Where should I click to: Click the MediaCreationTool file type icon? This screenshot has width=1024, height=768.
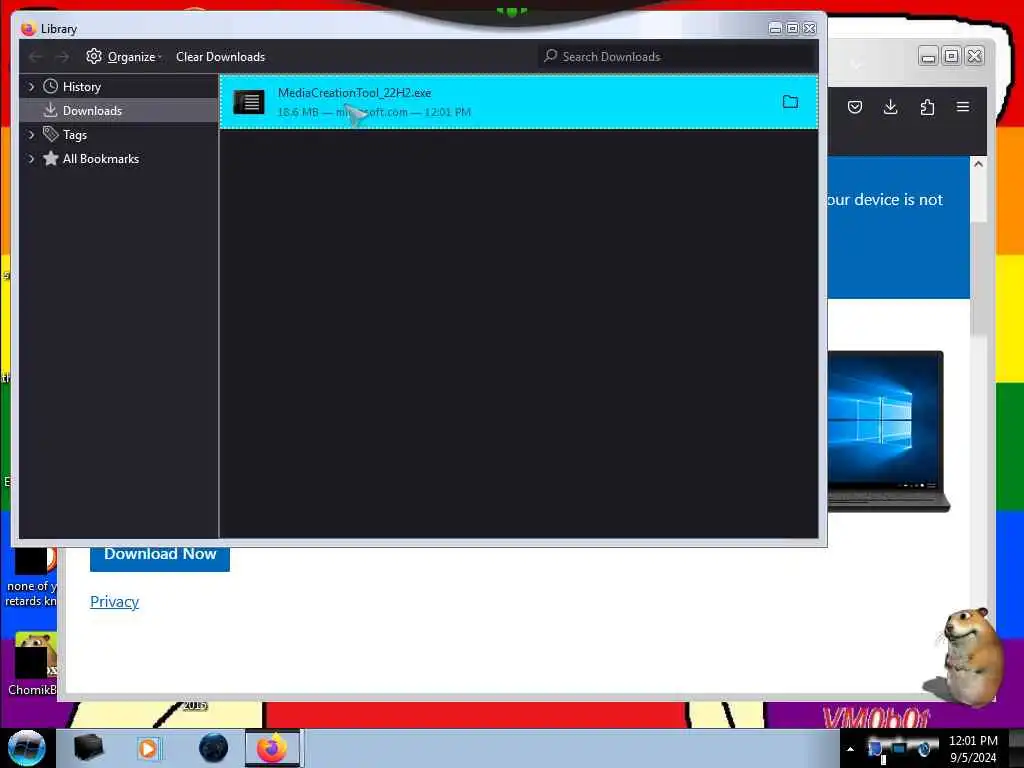pos(249,102)
